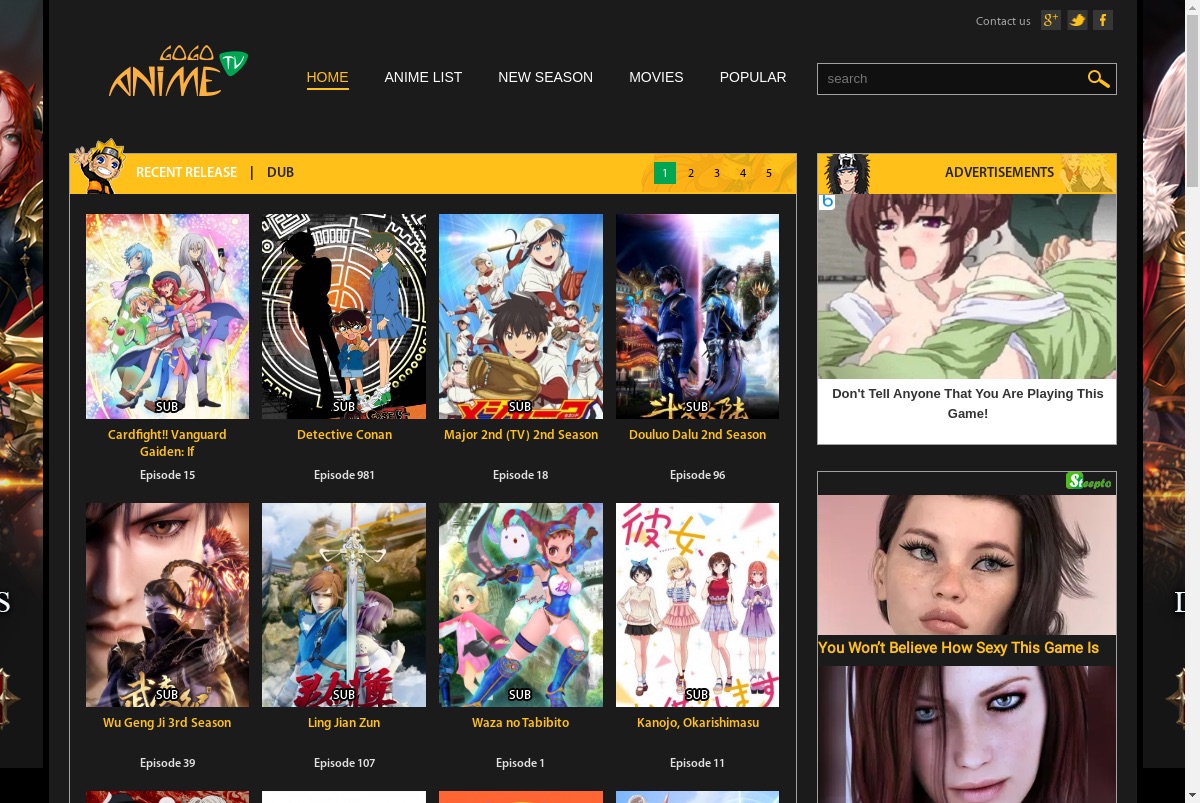Click the Episode 107 text
Screen dimensions: 1200x803
[x=344, y=763]
